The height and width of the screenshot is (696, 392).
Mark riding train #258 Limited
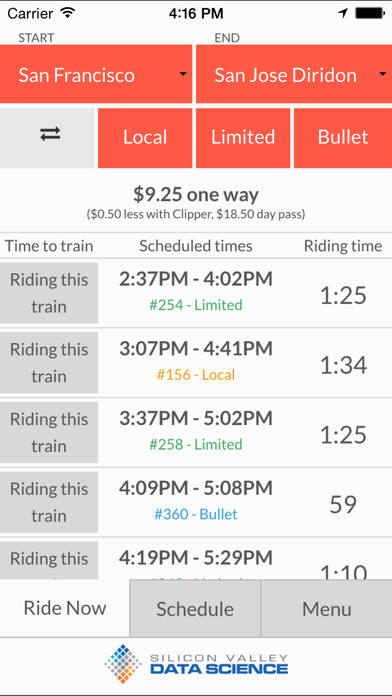coord(49,432)
